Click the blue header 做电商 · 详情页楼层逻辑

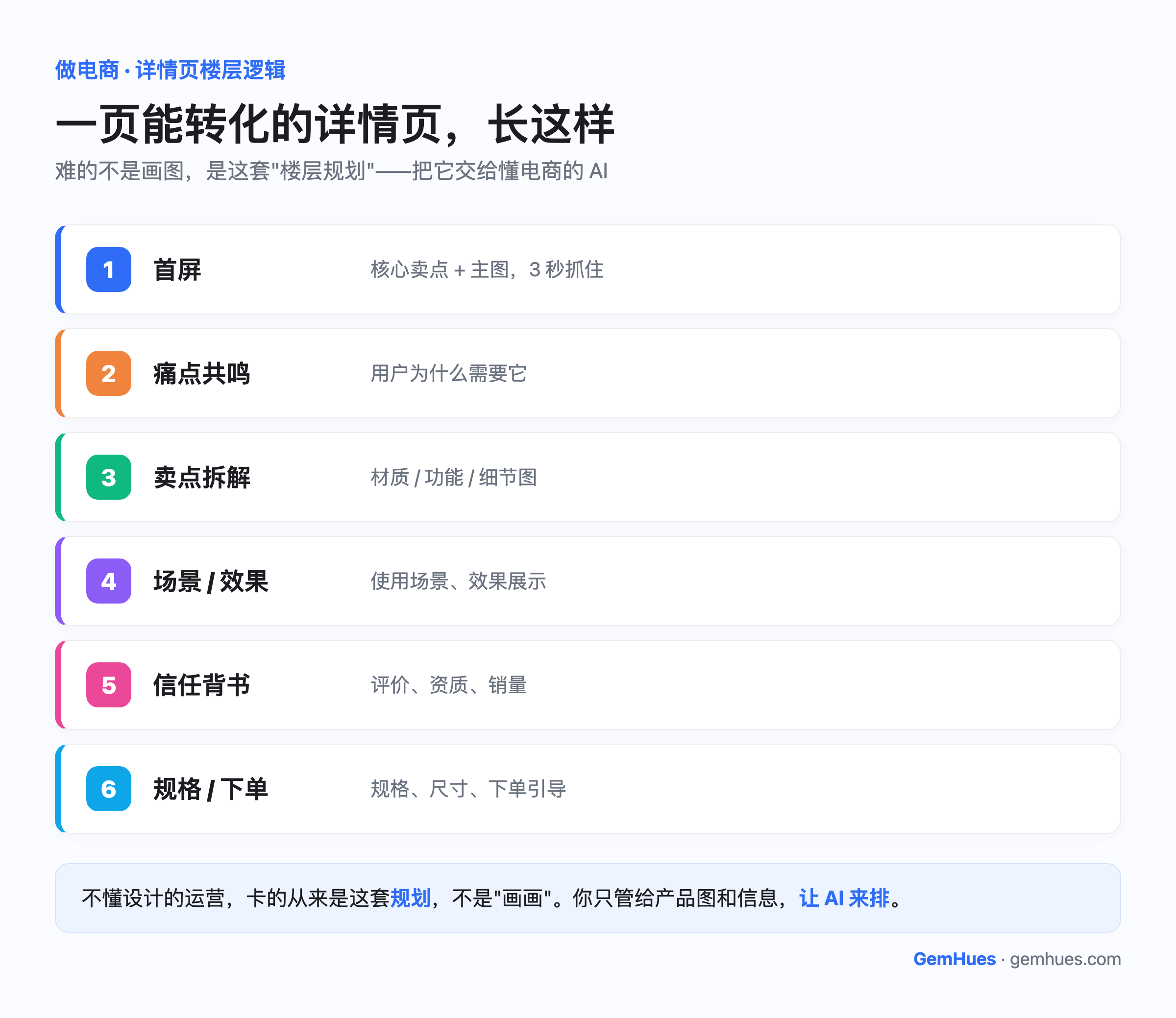(x=171, y=71)
